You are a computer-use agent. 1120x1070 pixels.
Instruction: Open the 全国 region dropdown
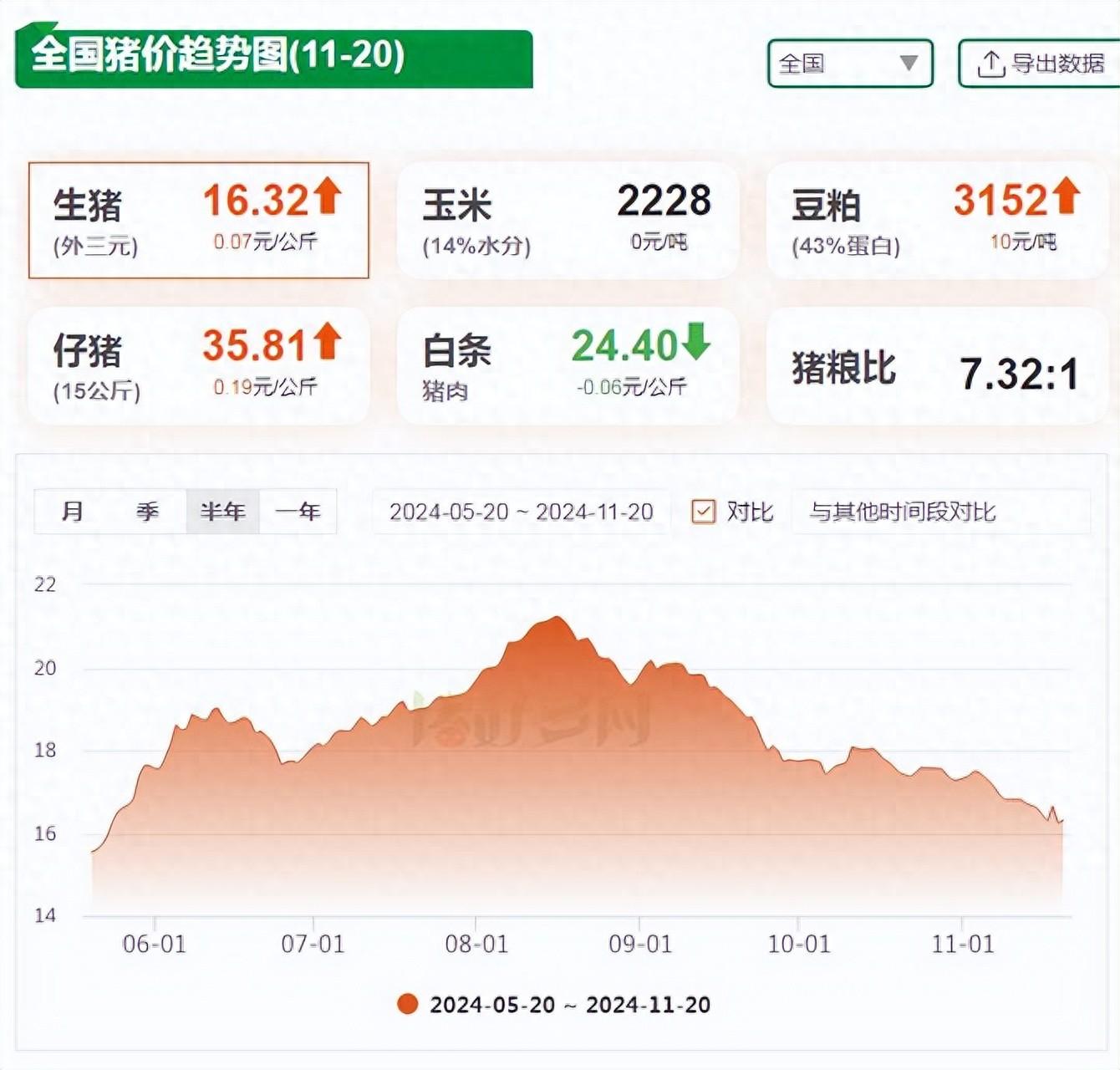[x=850, y=63]
